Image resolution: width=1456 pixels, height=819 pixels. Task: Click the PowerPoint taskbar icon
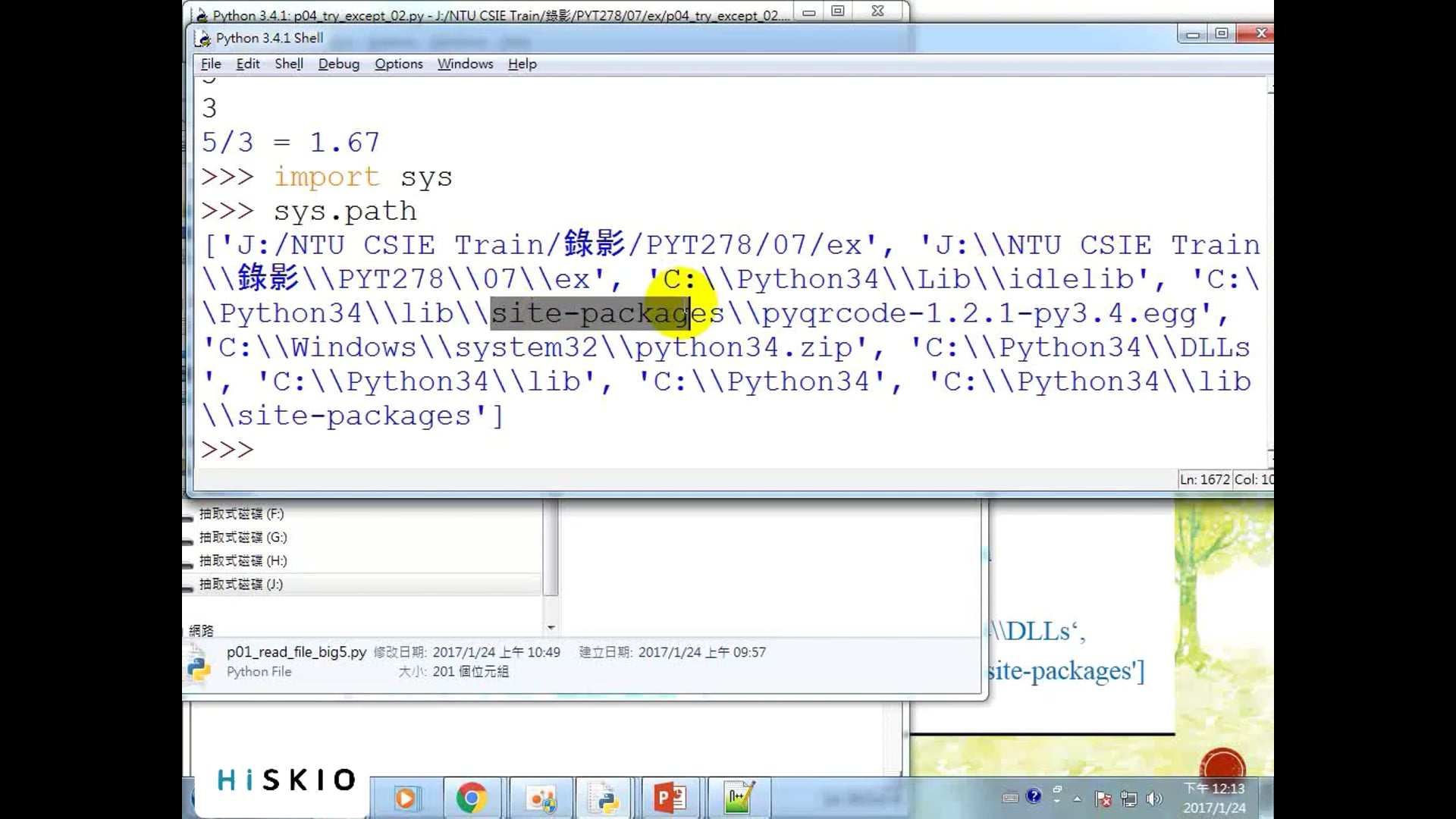click(670, 798)
